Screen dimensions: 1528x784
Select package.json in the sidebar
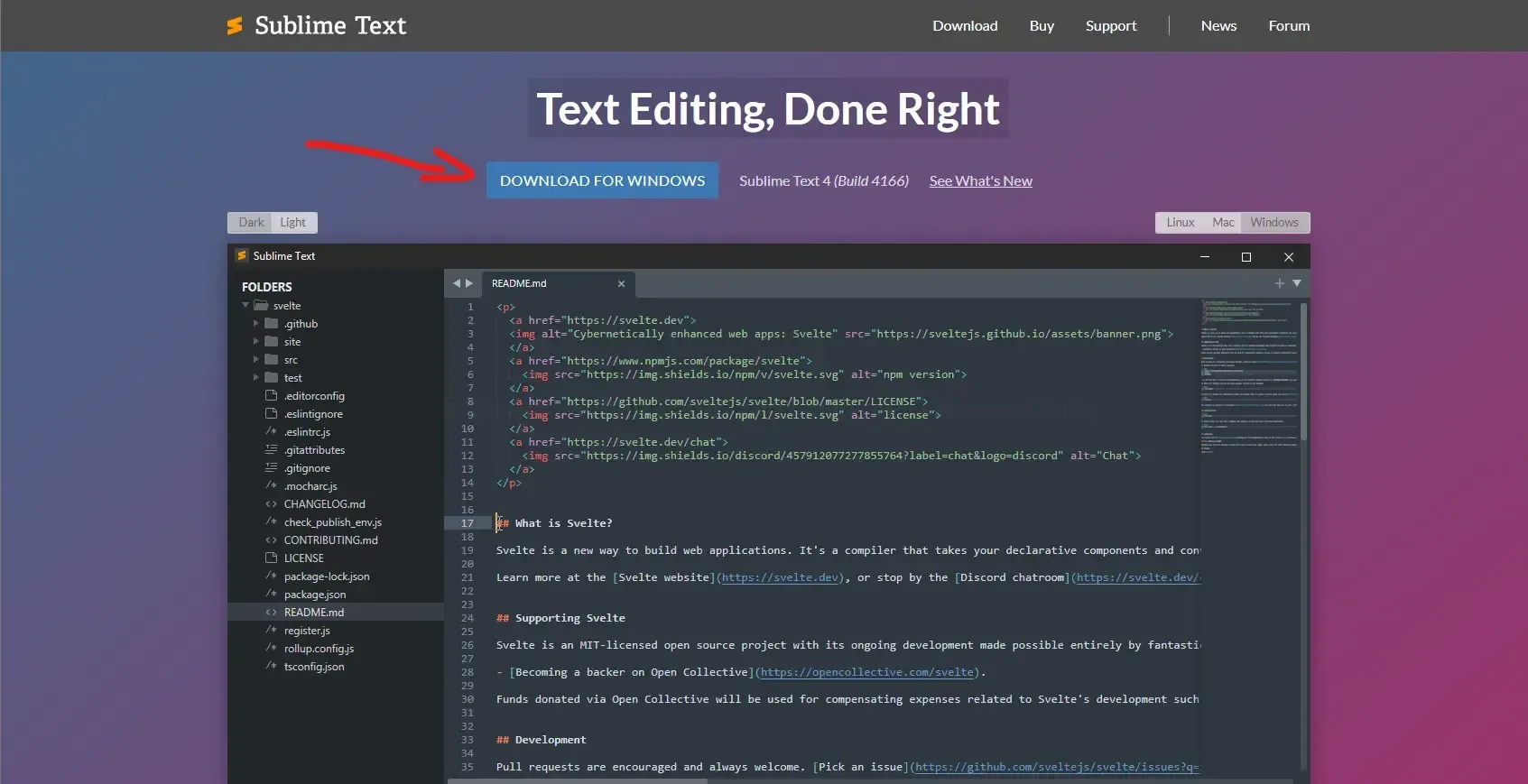(x=315, y=595)
